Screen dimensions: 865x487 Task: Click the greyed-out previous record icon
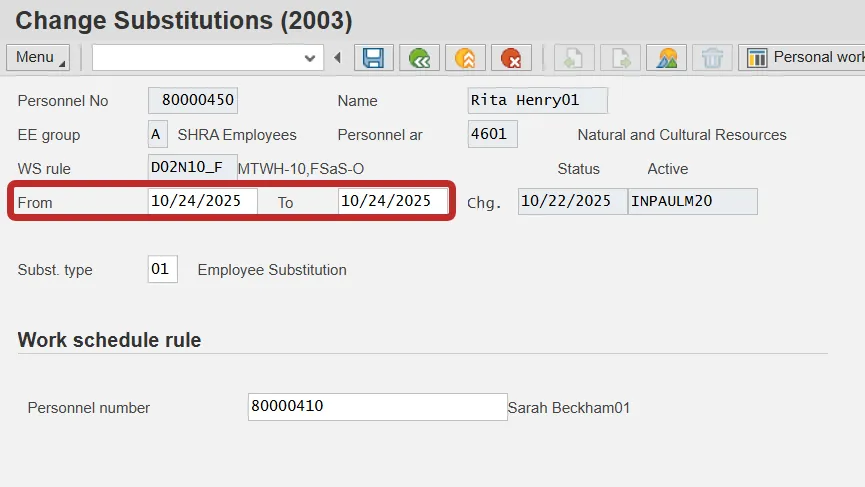[574, 58]
